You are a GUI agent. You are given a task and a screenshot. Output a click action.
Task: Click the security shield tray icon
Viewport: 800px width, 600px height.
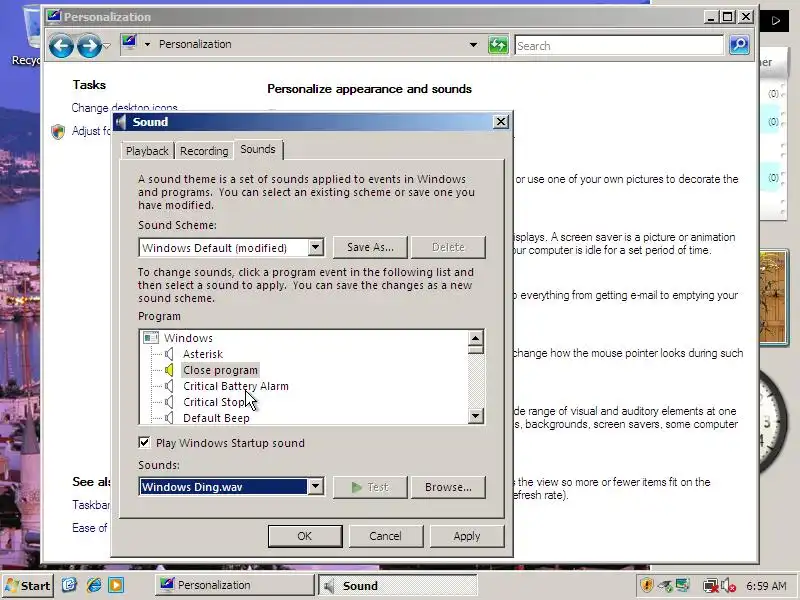[x=647, y=585]
